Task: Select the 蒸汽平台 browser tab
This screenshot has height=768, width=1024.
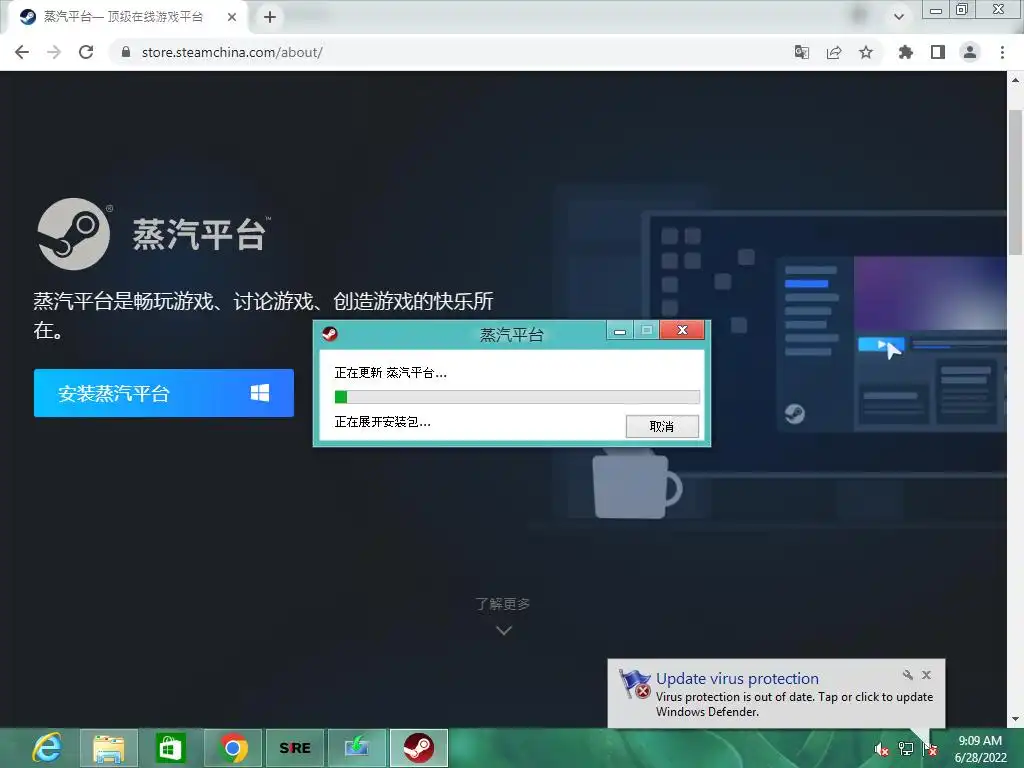Action: tap(124, 17)
